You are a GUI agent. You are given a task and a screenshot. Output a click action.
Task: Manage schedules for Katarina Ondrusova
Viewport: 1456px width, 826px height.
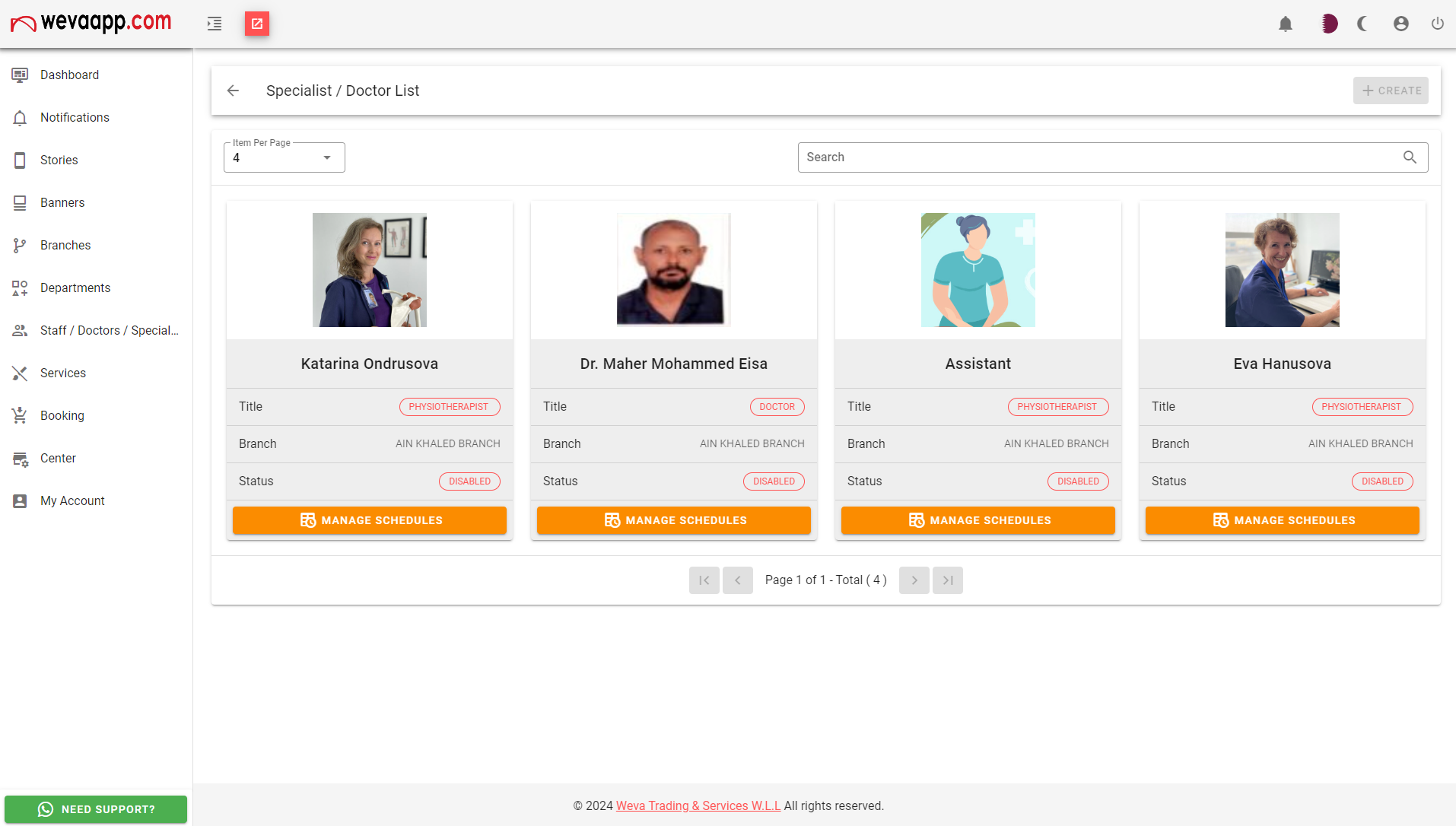point(370,520)
